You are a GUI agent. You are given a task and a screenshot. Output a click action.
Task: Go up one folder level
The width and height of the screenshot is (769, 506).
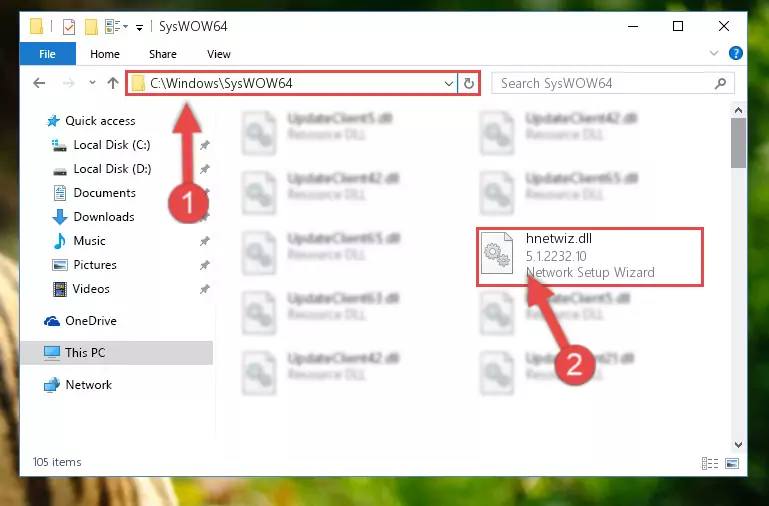pos(113,83)
